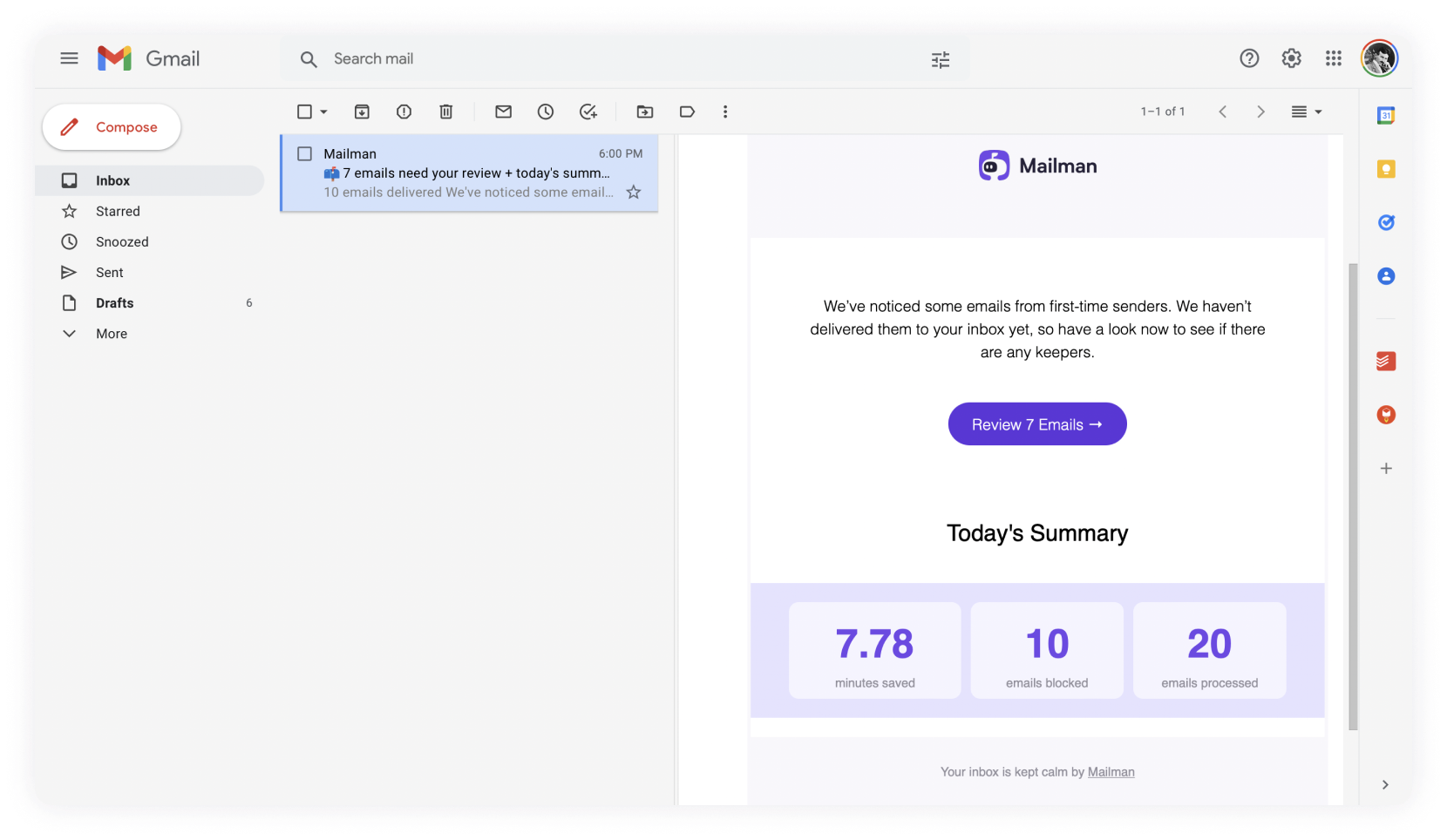Delete email with trash icon
Viewport: 1447px width, 840px height.
coord(445,112)
